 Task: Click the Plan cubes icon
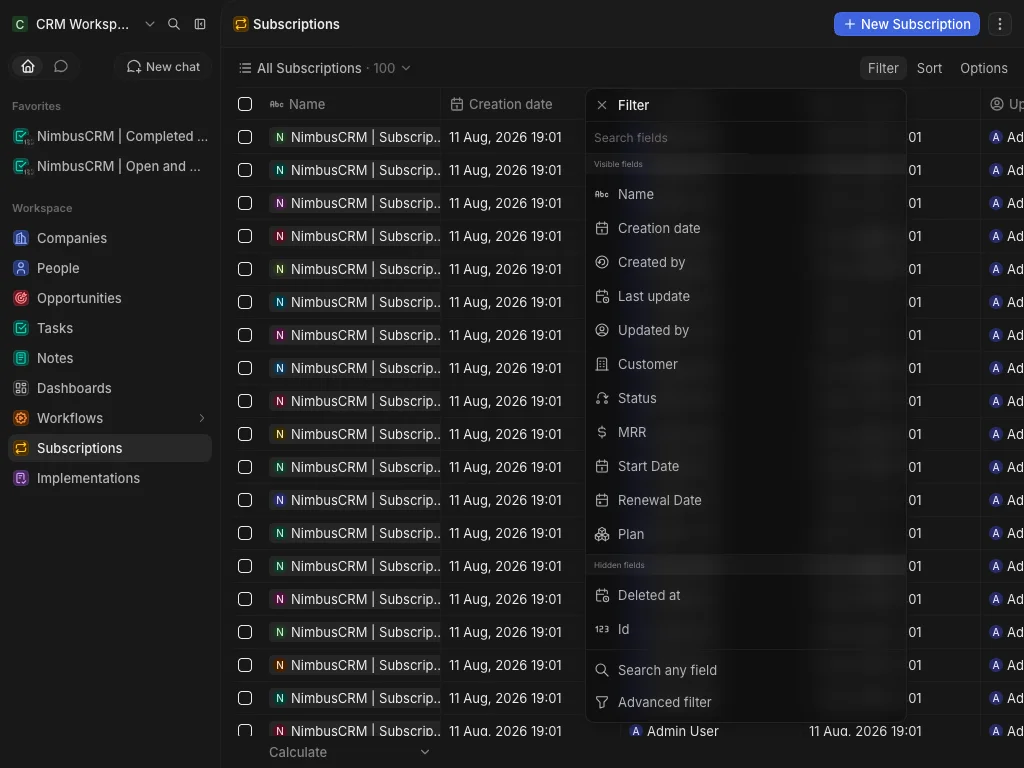602,534
